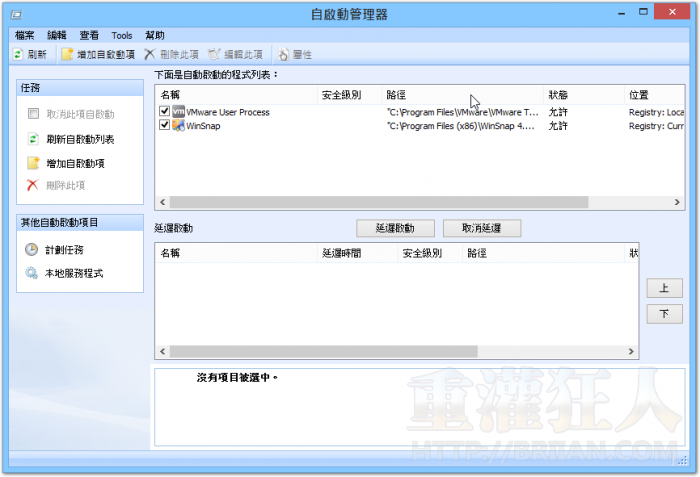This screenshot has width=700, height=477.
Task: Click the 取消延遲 button
Action: [x=481, y=228]
